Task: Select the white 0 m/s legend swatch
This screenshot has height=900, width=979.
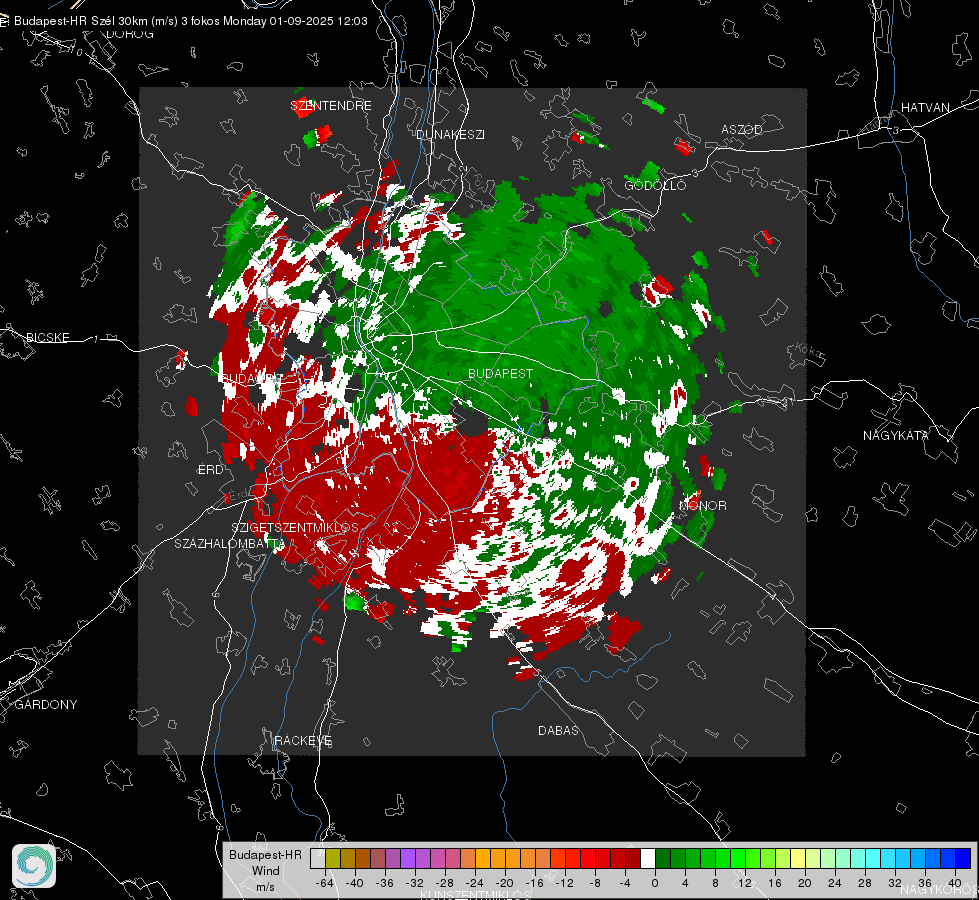Action: (648, 858)
